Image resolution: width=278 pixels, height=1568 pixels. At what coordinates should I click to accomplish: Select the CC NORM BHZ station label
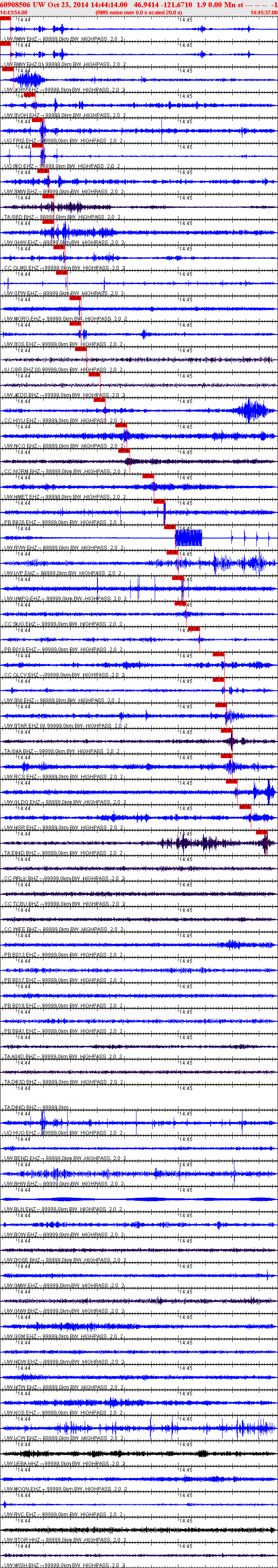pos(66,472)
